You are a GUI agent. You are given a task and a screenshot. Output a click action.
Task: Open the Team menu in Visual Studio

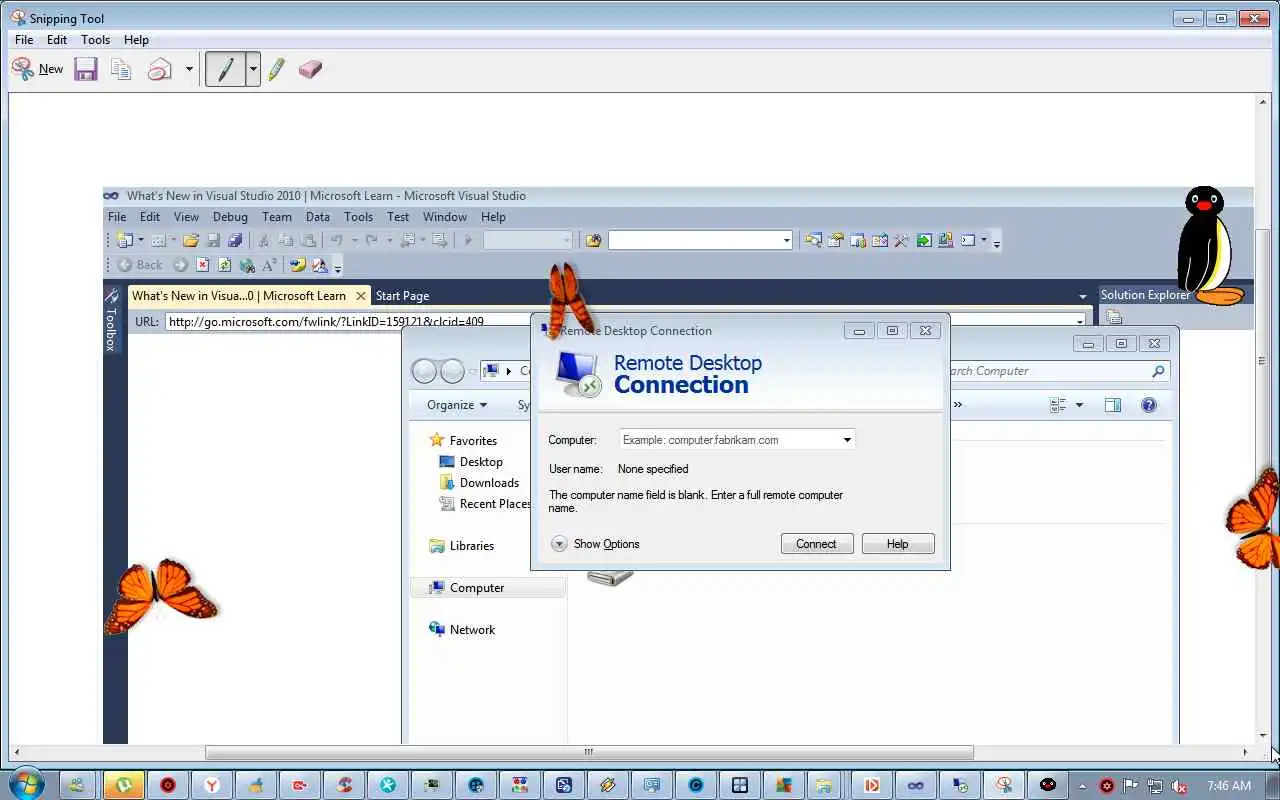pyautogui.click(x=277, y=217)
